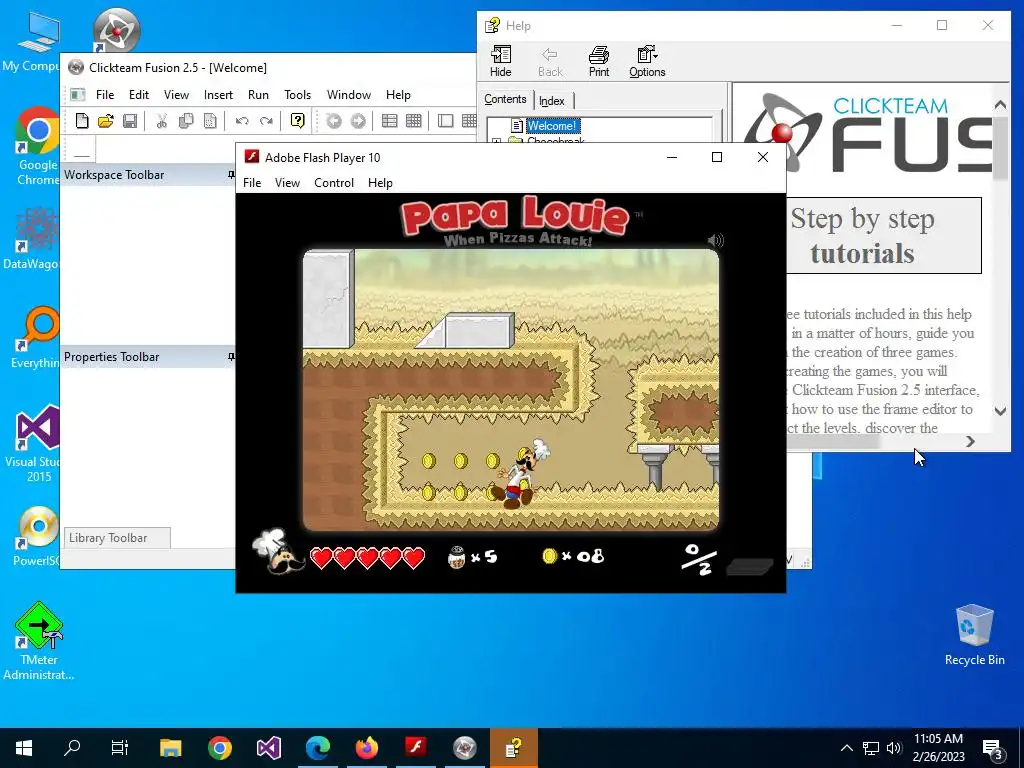Click the Step by step tutorials heading
The height and width of the screenshot is (768, 1024).
(x=862, y=236)
